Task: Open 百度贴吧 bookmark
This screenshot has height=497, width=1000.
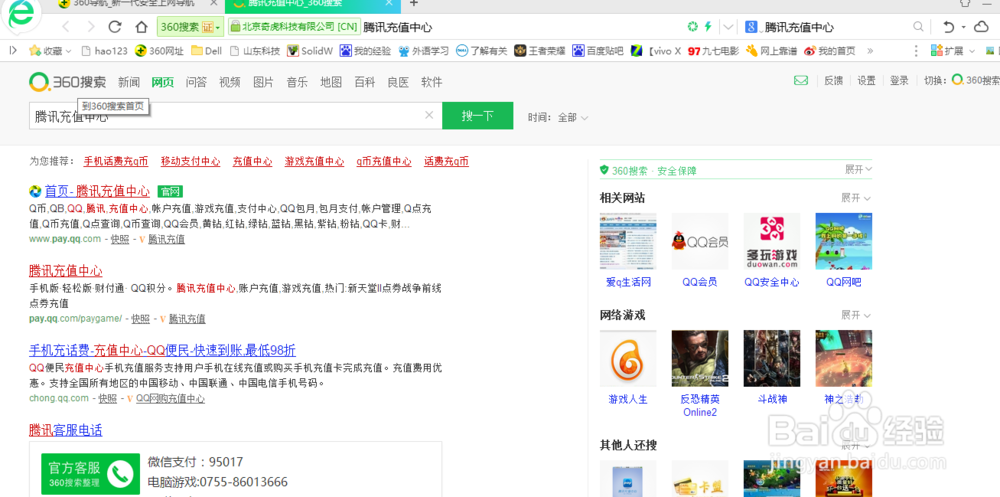Action: coord(598,50)
